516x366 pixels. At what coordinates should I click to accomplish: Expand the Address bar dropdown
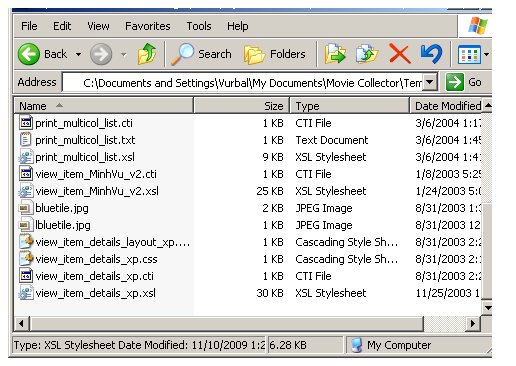[430, 82]
